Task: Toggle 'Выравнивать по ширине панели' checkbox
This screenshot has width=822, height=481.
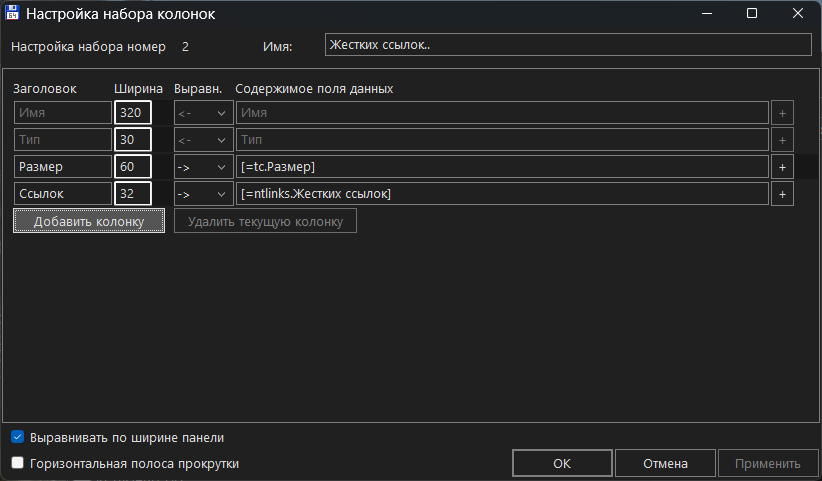Action: (x=17, y=437)
